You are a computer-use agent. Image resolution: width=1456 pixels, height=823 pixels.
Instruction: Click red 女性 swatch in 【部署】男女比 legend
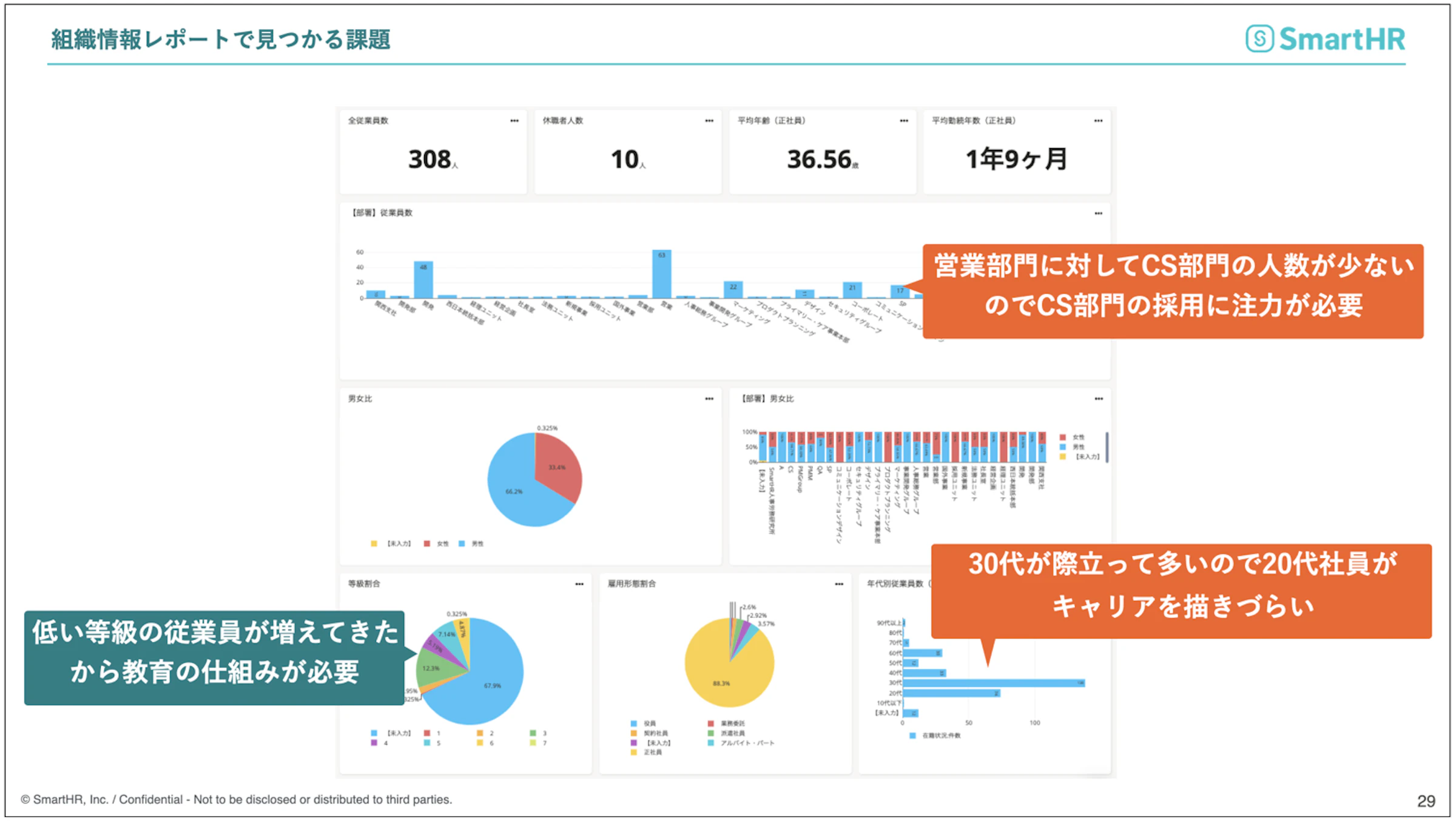pos(1063,438)
